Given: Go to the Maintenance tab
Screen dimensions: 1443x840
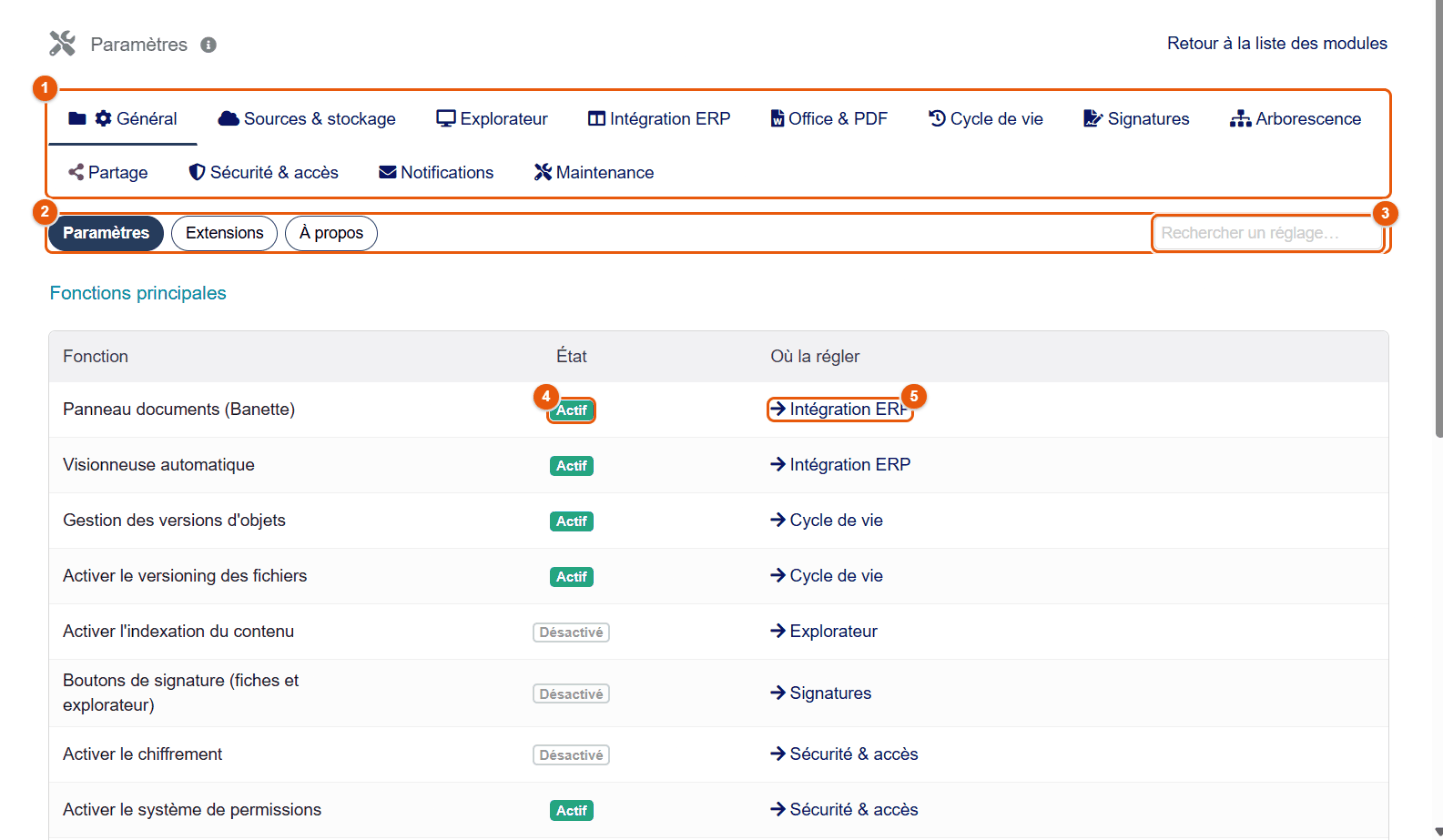Looking at the screenshot, I should tap(594, 172).
